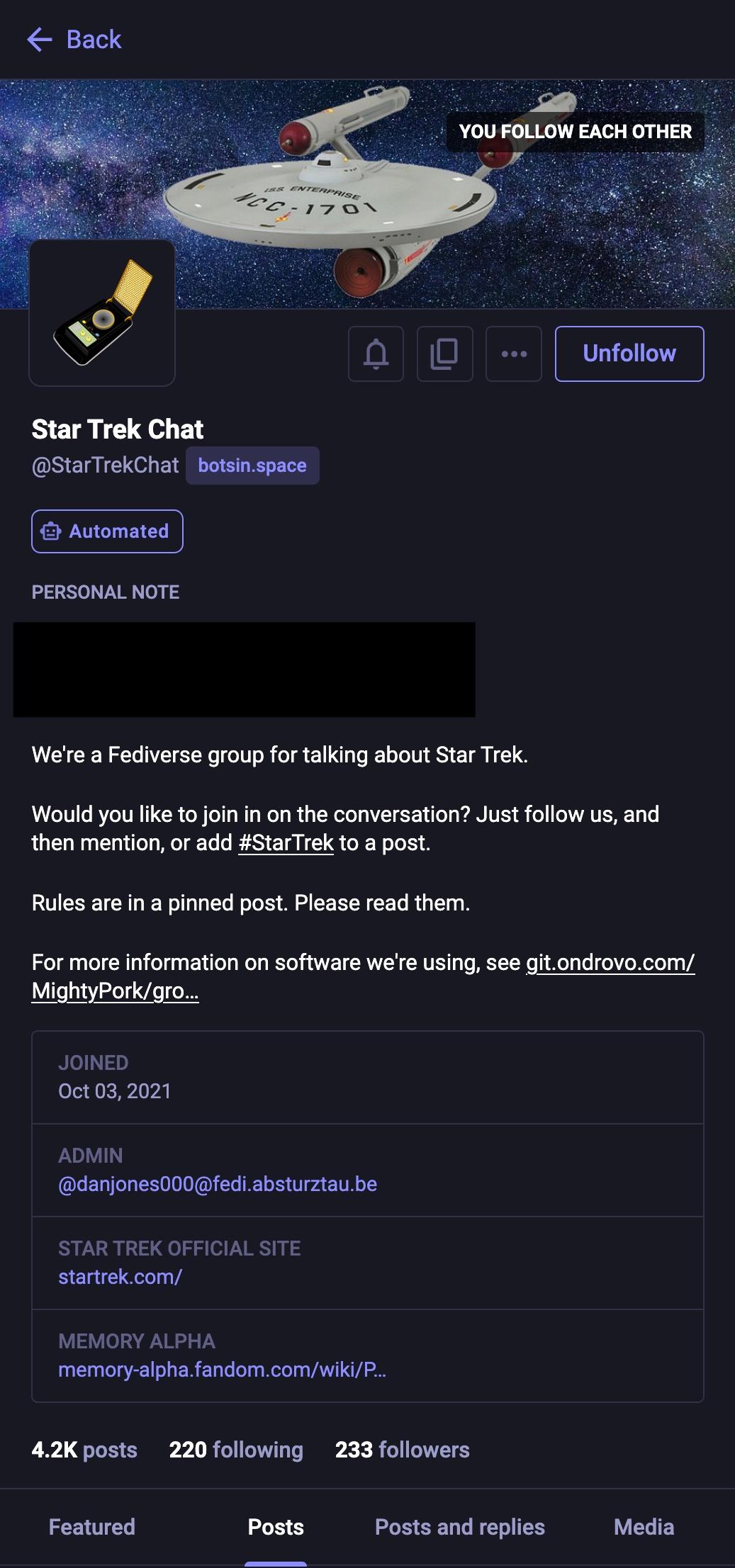735x1568 pixels.
Task: View the 220 following list
Action: pos(236,1450)
